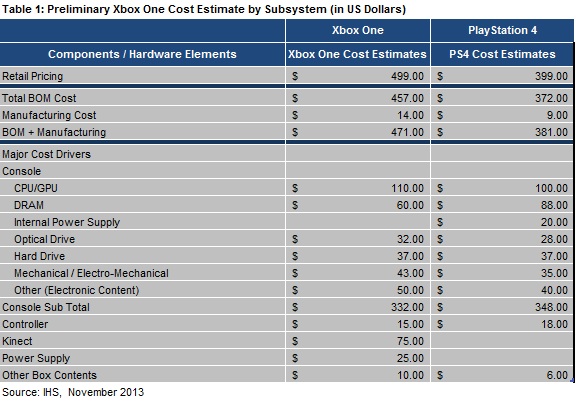
Task: Select the PS4 Cost Estimates header cell
Action: [502, 54]
